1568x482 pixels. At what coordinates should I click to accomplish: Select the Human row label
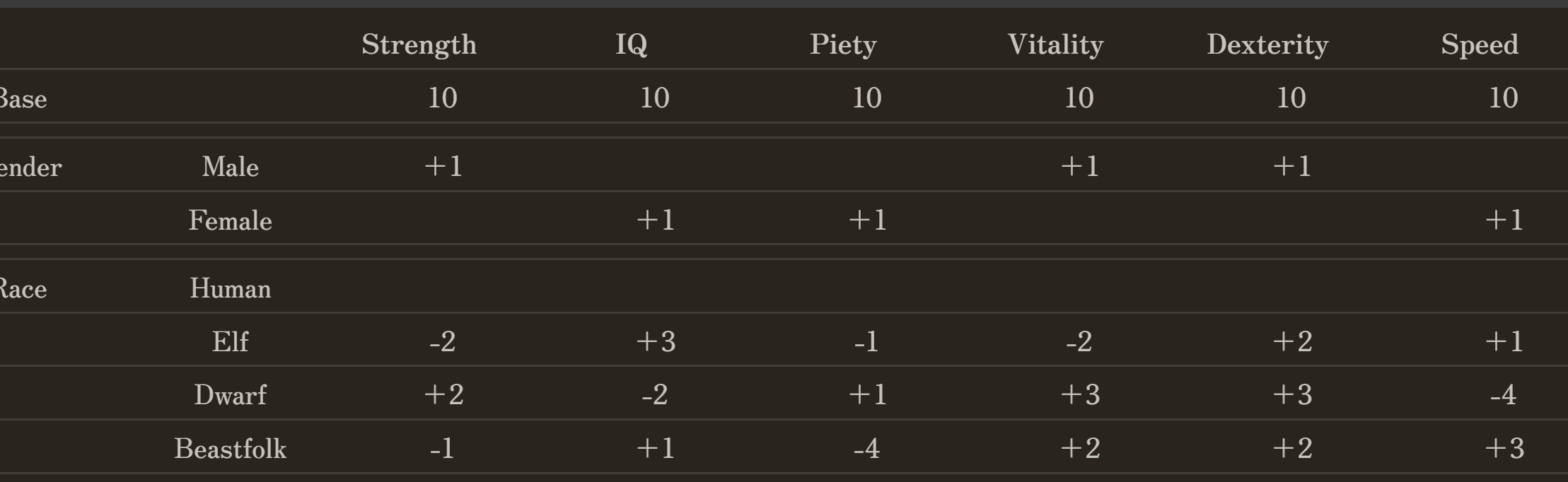pos(230,289)
